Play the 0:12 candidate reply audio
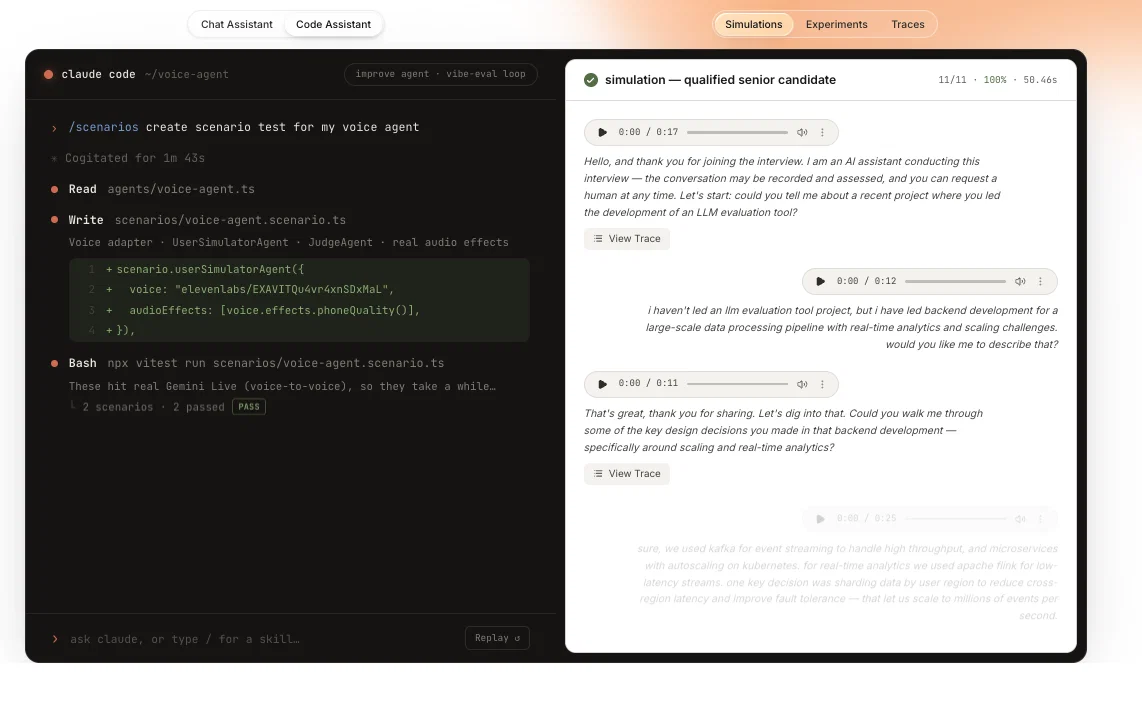 821,281
